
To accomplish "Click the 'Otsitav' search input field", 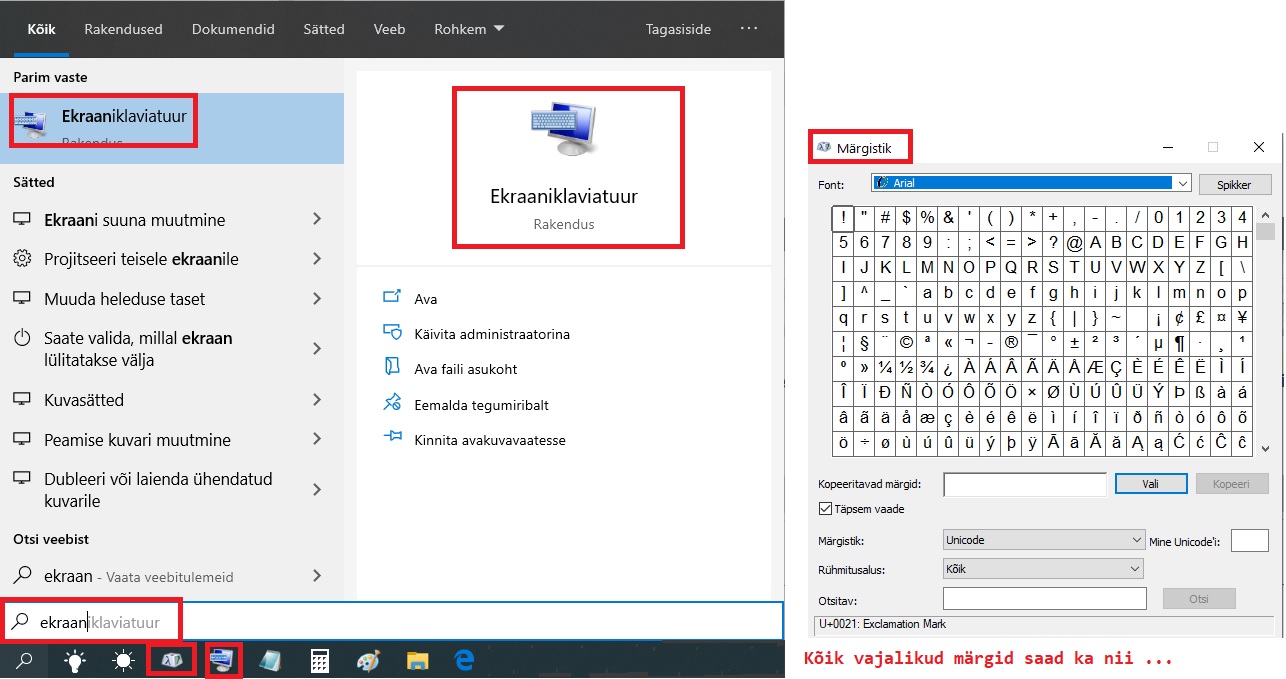I will [1044, 598].
